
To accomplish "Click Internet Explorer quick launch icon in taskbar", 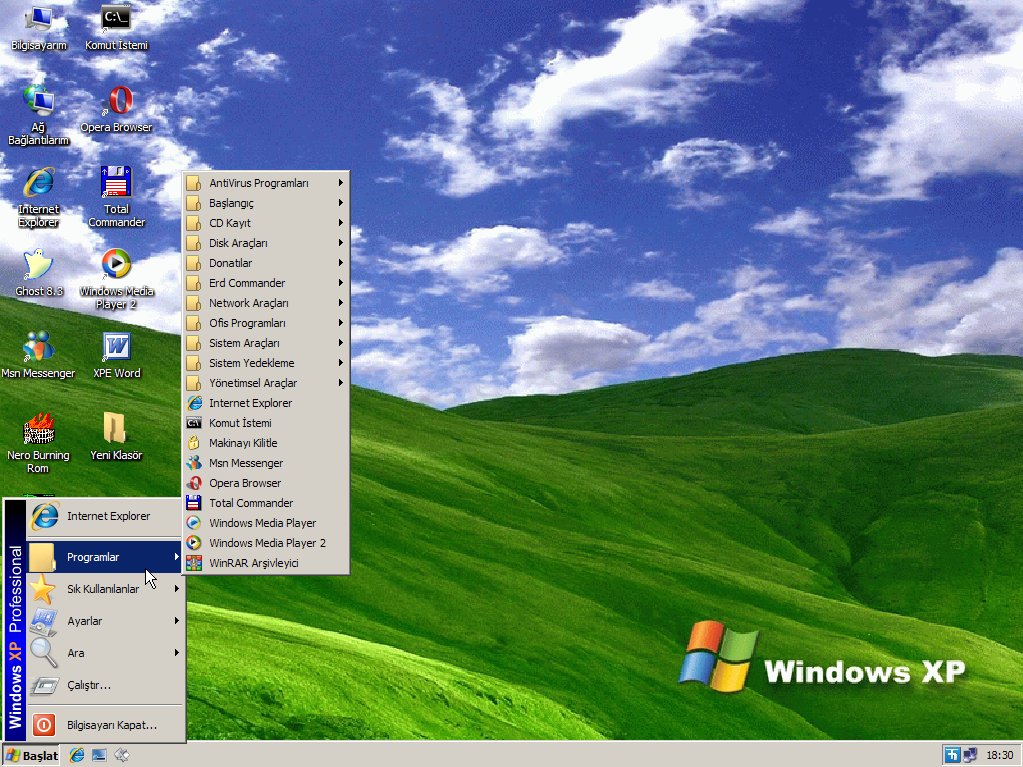I will (77, 755).
